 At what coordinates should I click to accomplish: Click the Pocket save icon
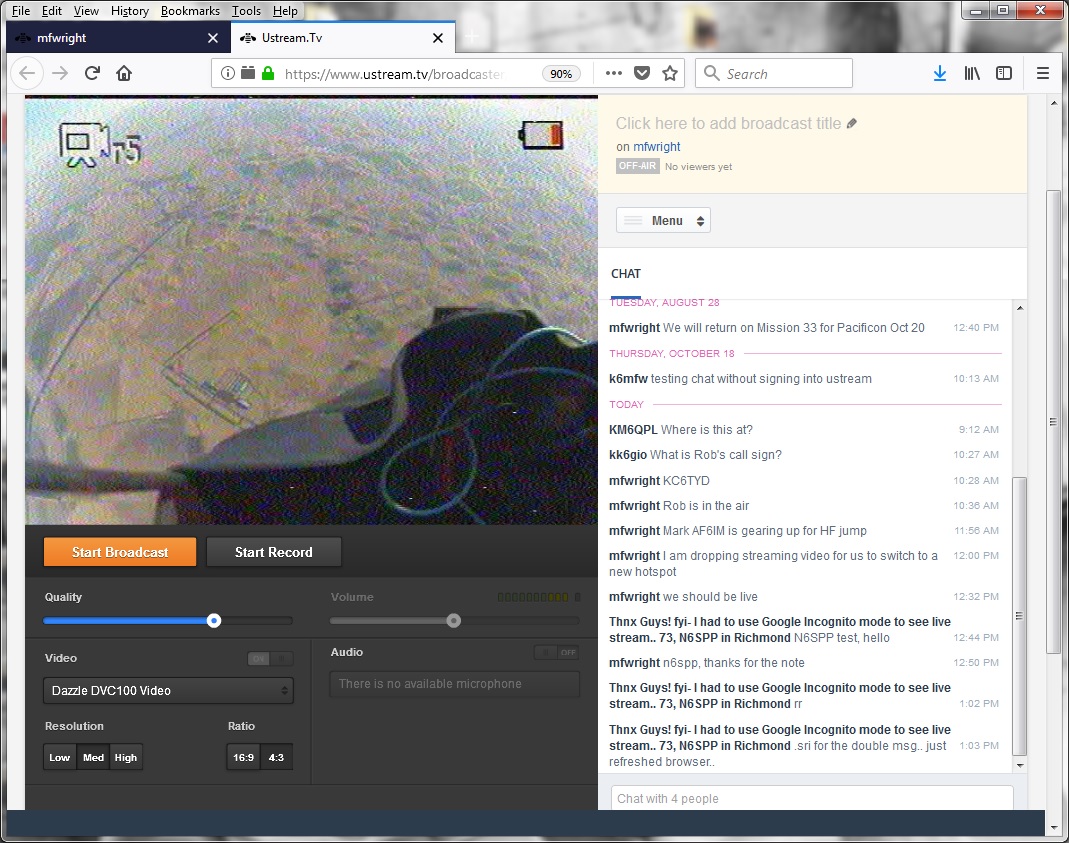[x=643, y=73]
